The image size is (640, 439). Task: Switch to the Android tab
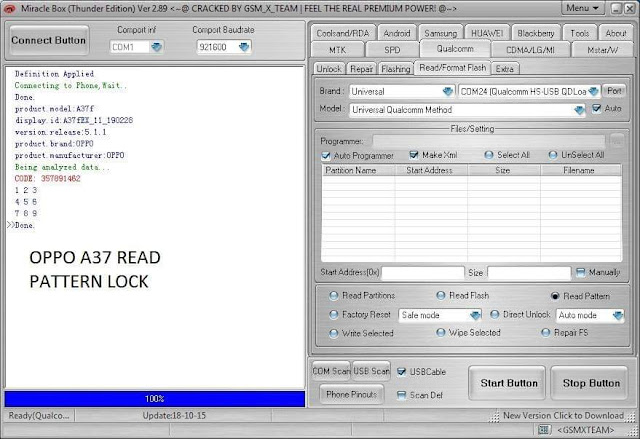coord(397,33)
